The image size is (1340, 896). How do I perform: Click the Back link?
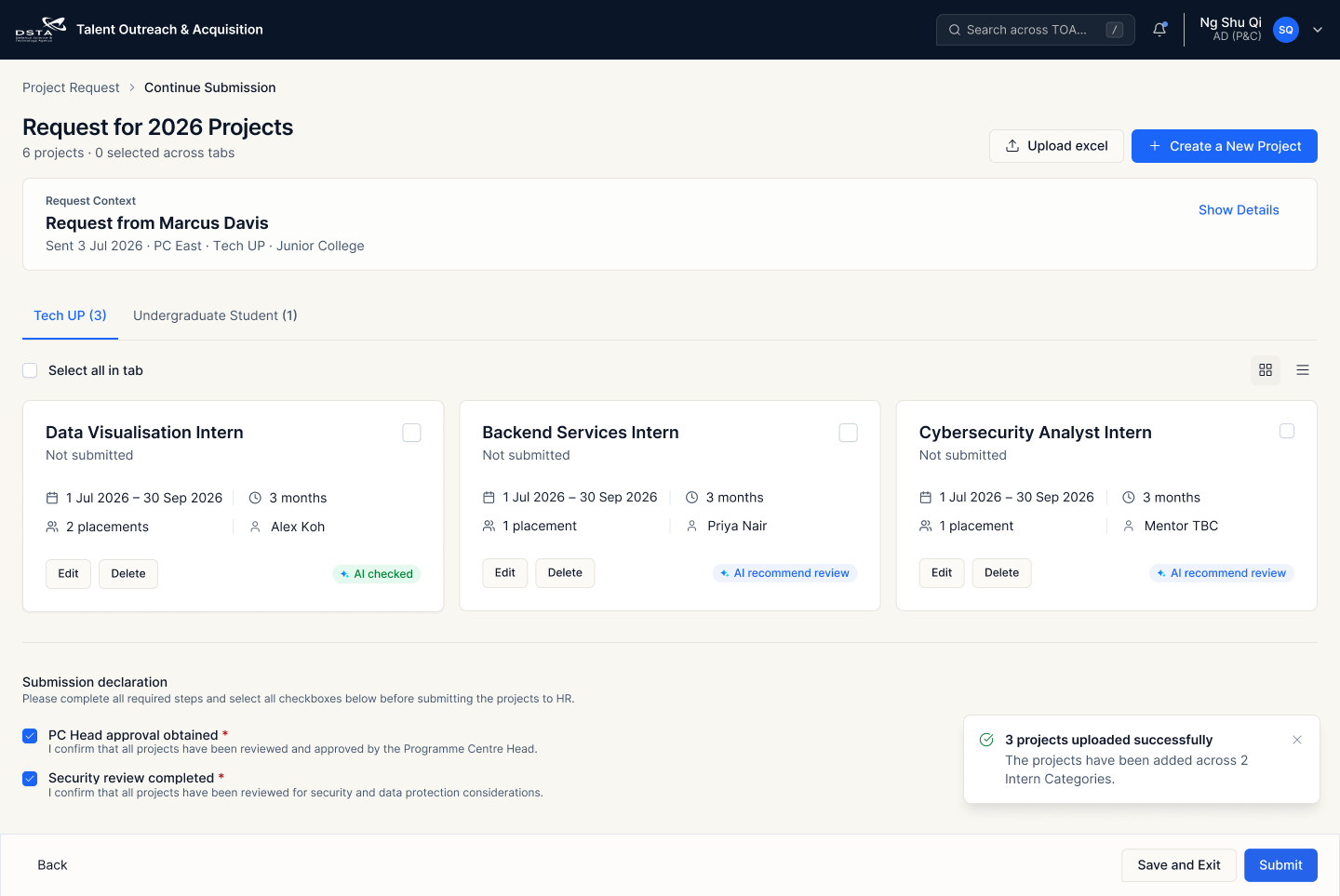(52, 865)
